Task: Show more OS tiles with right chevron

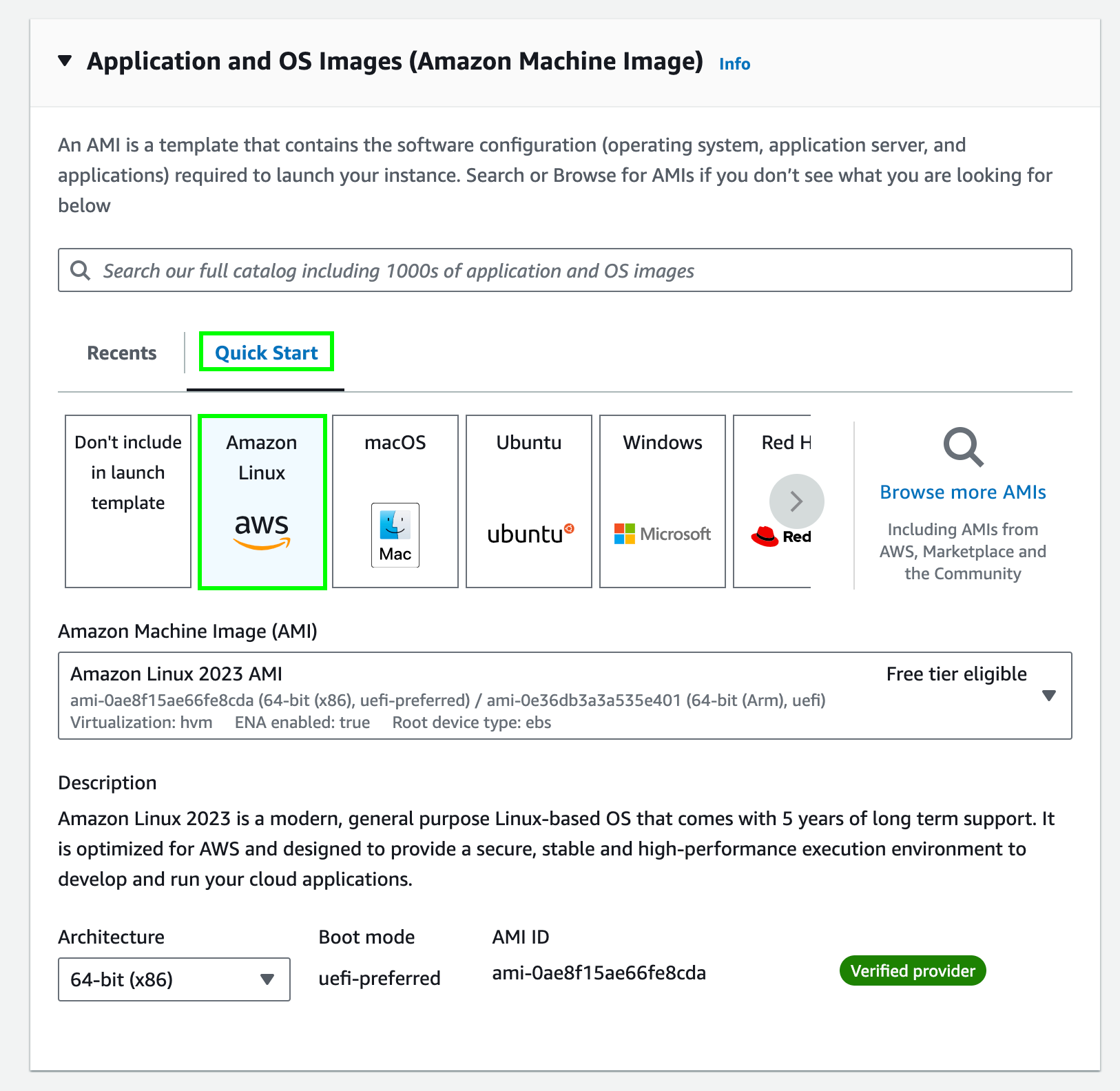Action: pyautogui.click(x=797, y=501)
